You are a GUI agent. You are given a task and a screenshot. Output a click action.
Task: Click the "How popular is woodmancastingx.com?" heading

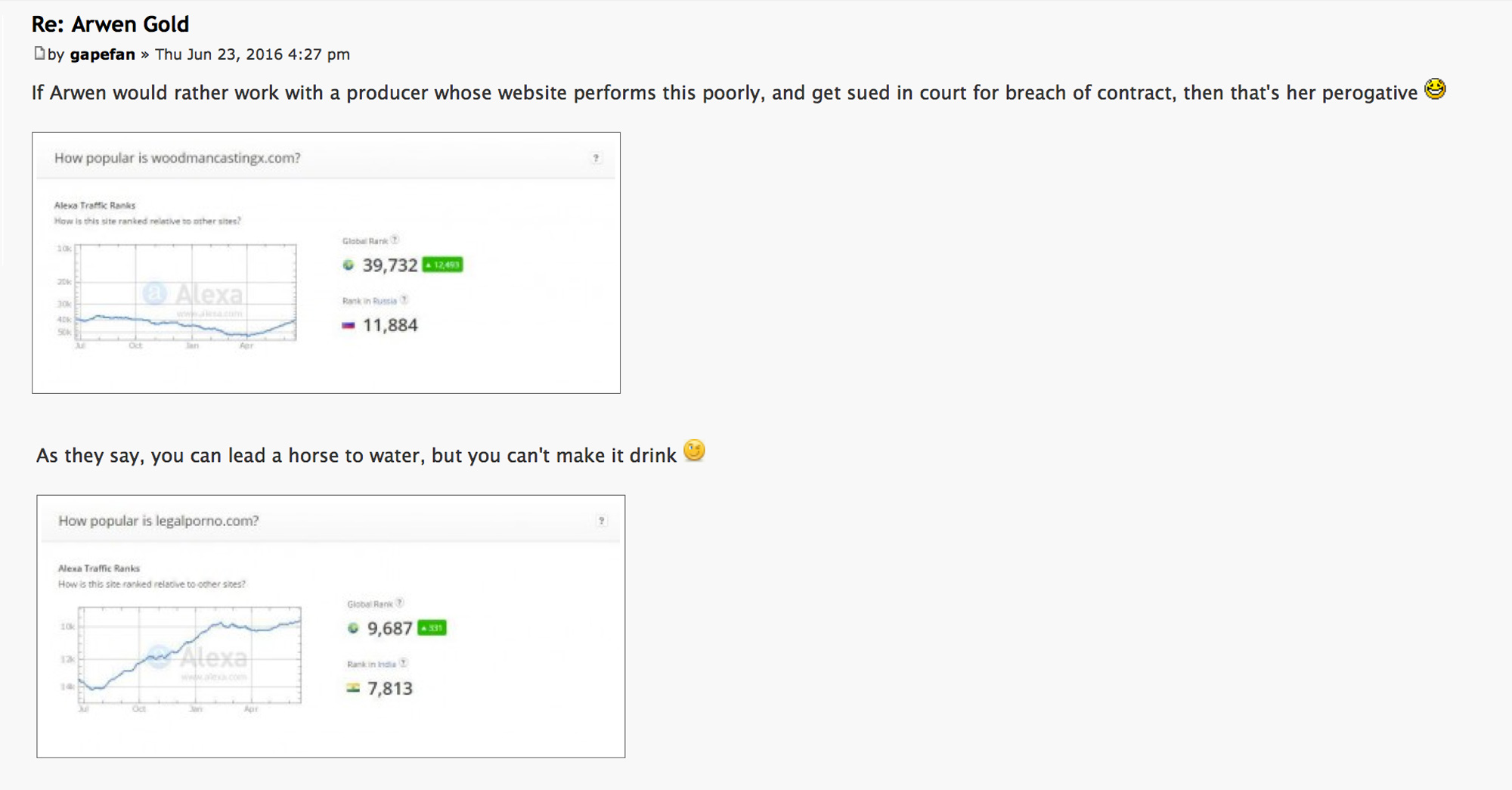[x=177, y=158]
